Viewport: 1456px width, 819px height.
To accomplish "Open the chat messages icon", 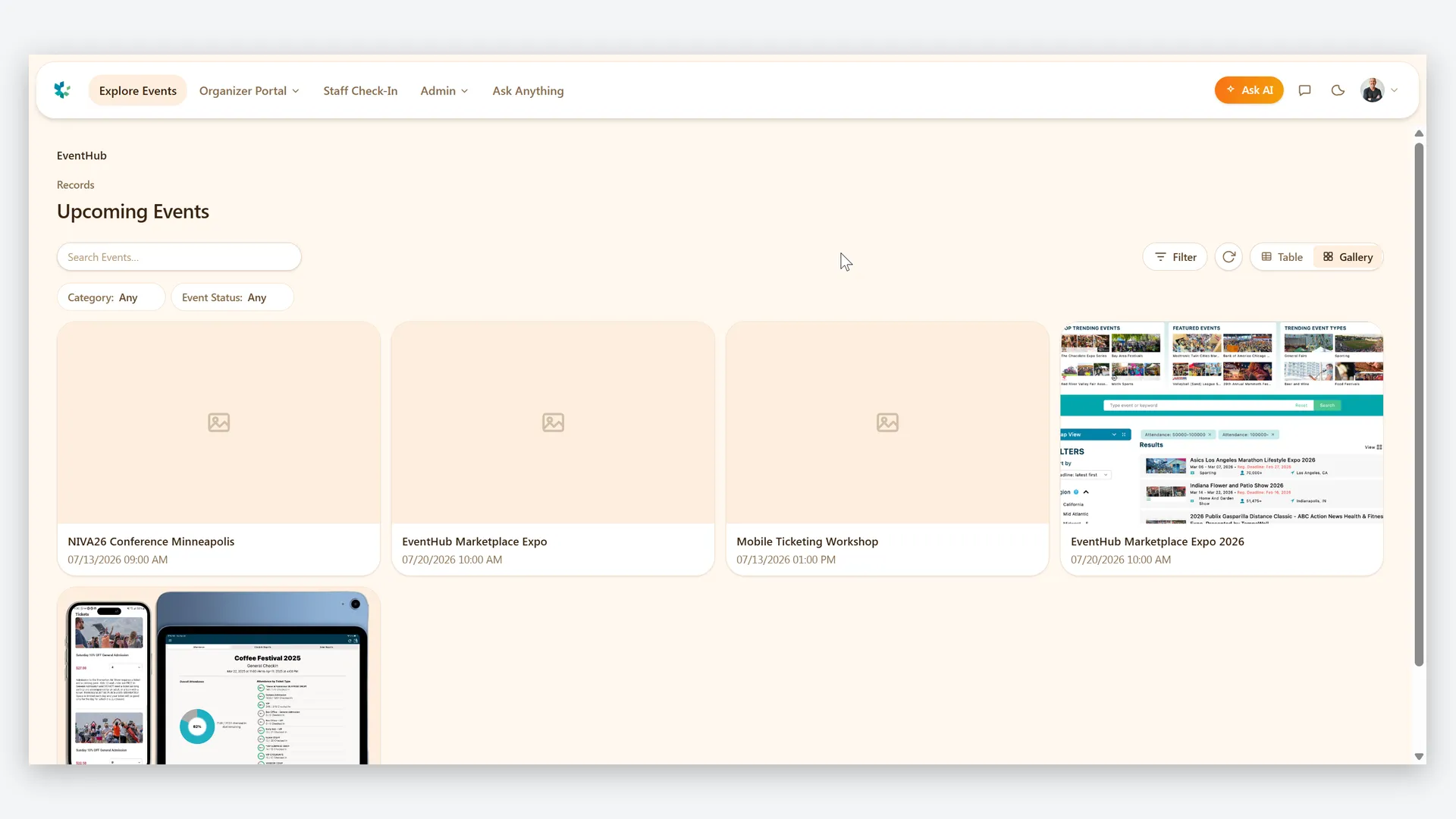I will pos(1304,90).
